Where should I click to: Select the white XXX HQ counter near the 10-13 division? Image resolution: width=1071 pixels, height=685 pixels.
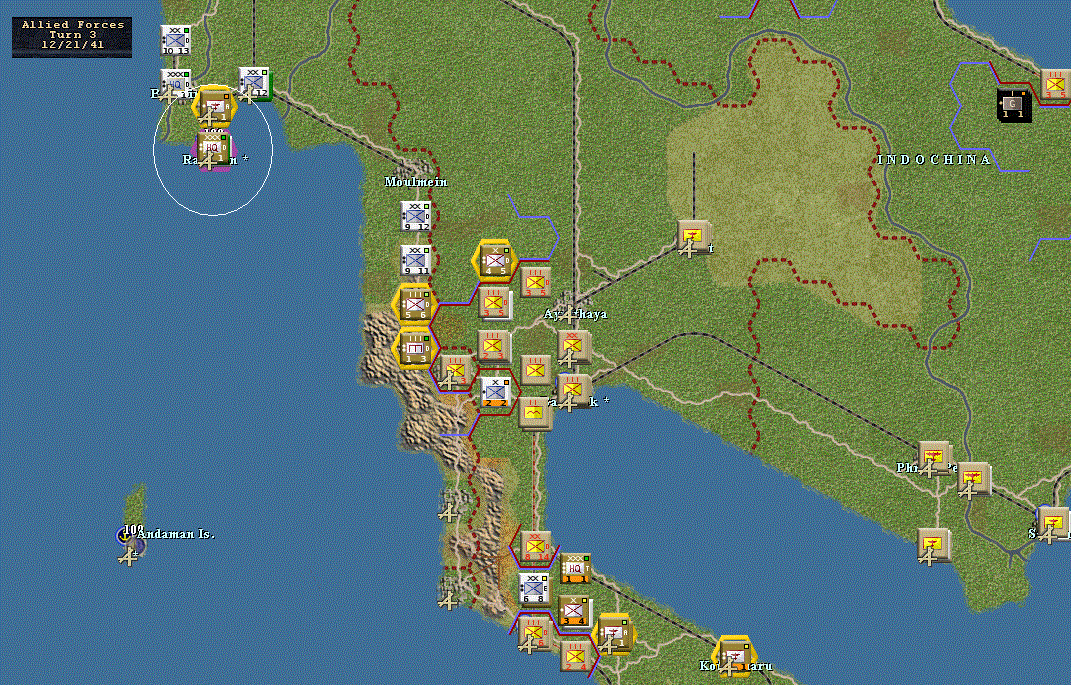pyautogui.click(x=175, y=83)
